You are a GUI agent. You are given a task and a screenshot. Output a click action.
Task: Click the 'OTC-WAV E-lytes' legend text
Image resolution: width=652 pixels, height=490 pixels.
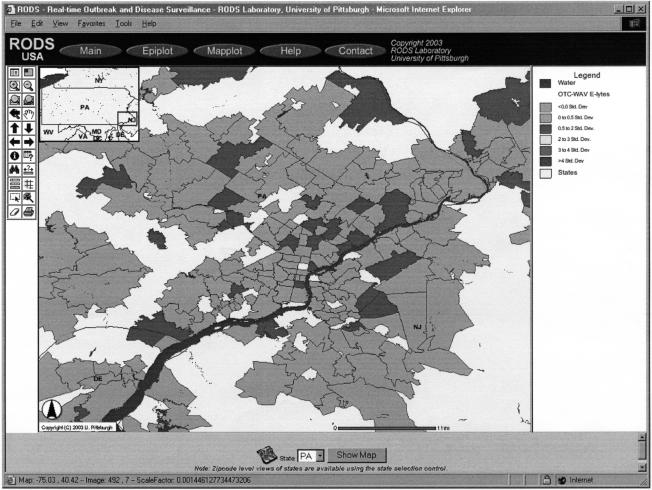pyautogui.click(x=583, y=94)
